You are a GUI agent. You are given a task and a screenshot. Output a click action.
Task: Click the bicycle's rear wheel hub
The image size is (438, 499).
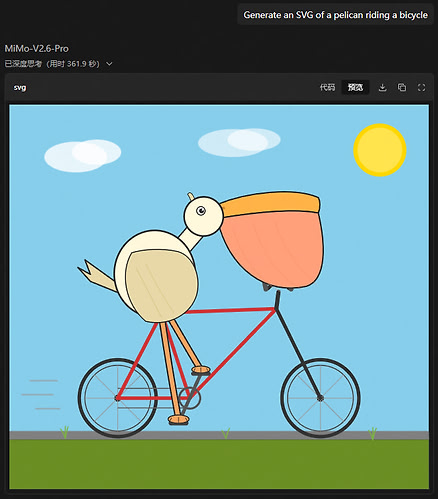(x=117, y=398)
